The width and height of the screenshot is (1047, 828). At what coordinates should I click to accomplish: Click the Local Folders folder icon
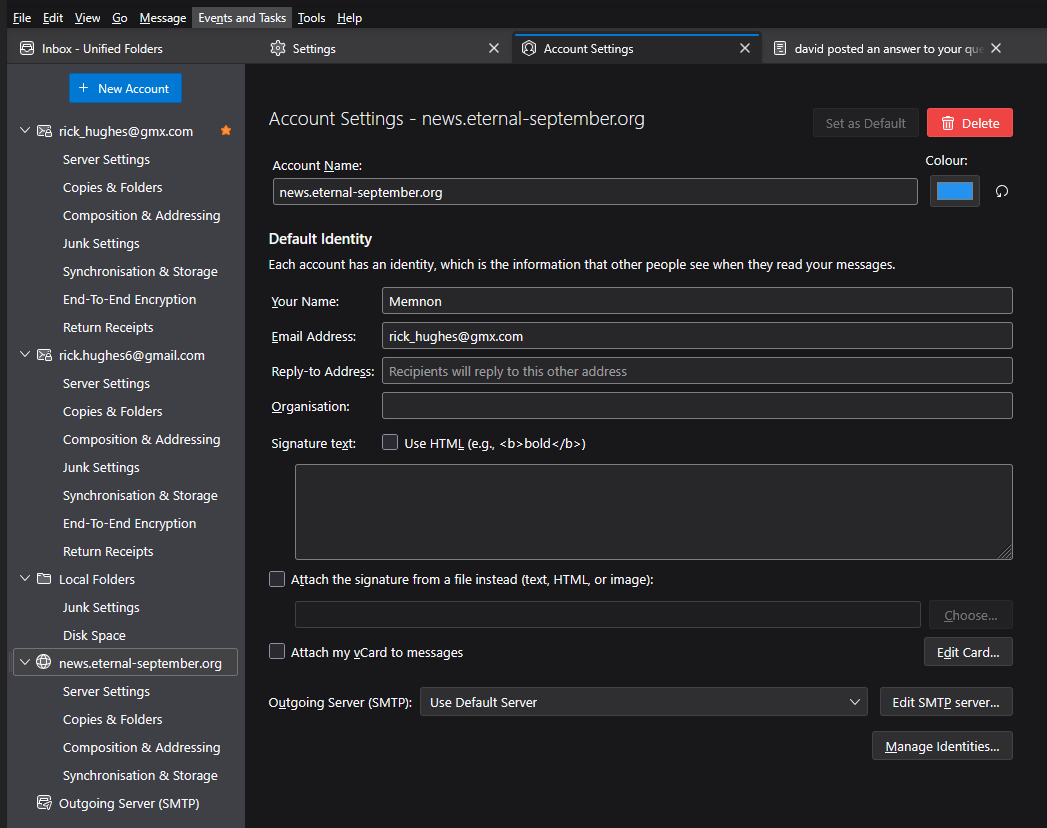[44, 579]
